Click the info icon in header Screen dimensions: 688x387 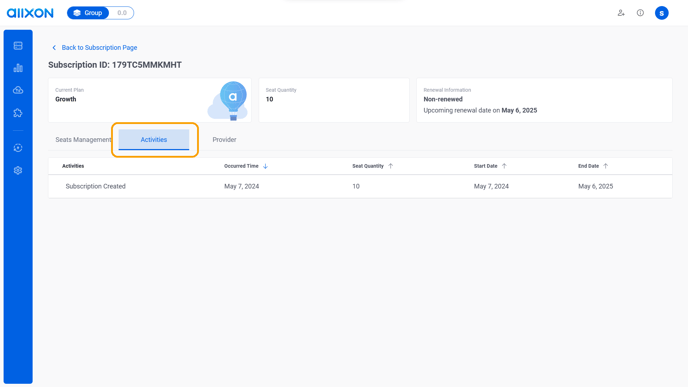tap(640, 13)
